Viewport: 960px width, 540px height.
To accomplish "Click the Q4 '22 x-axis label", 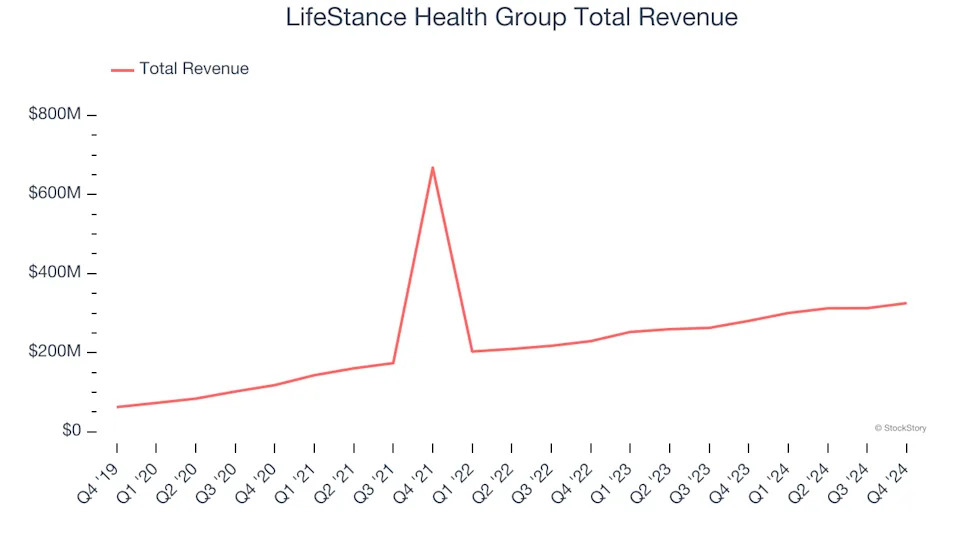I will coord(571,483).
